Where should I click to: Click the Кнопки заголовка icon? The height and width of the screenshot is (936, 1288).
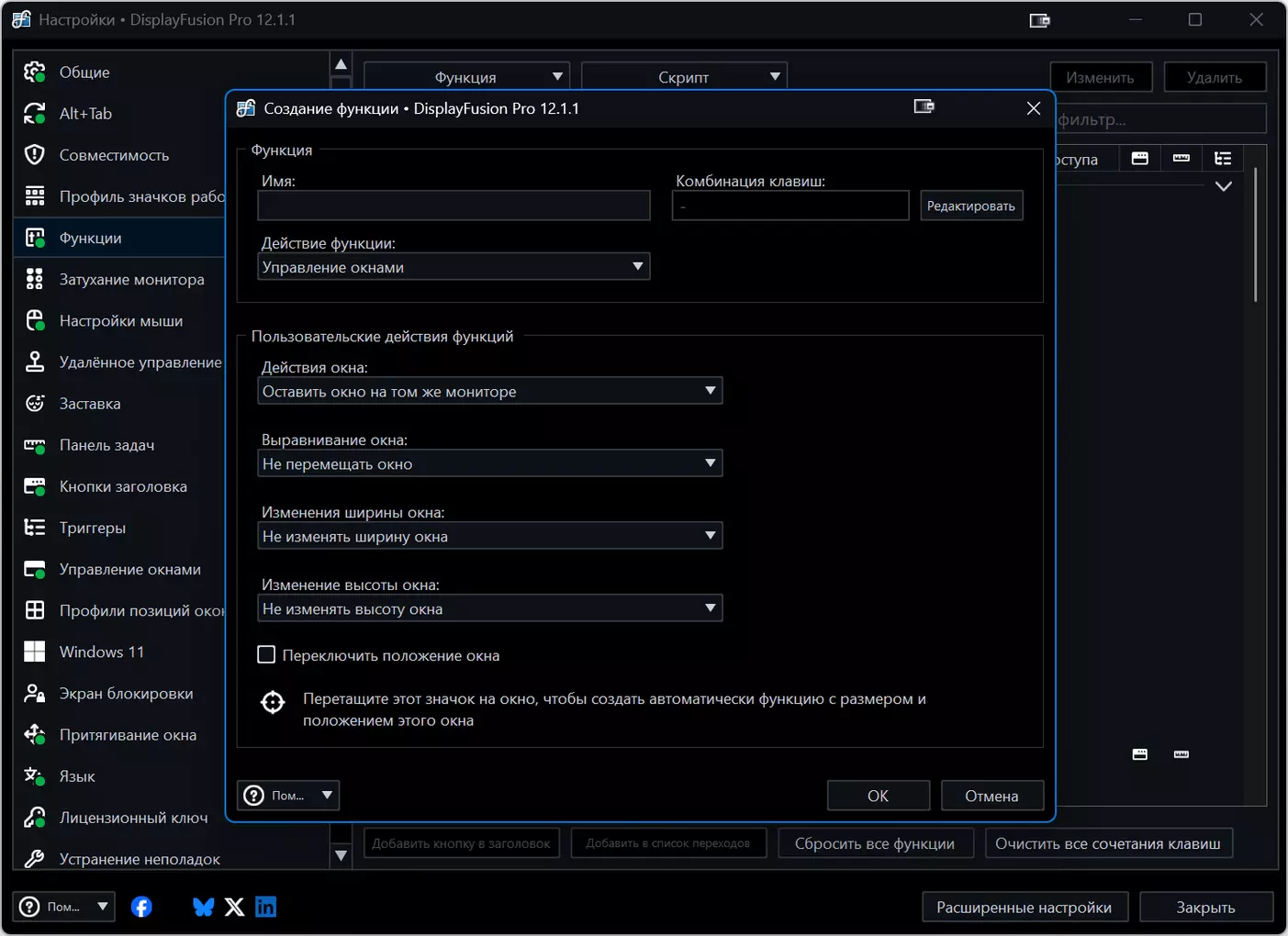click(35, 486)
